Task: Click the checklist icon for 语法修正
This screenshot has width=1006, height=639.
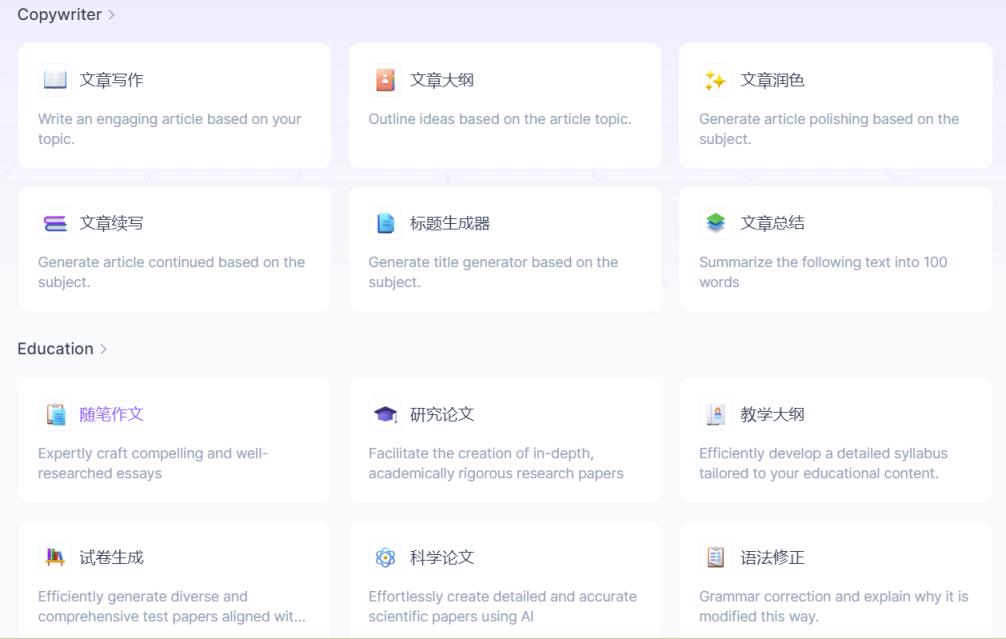Action: (715, 557)
